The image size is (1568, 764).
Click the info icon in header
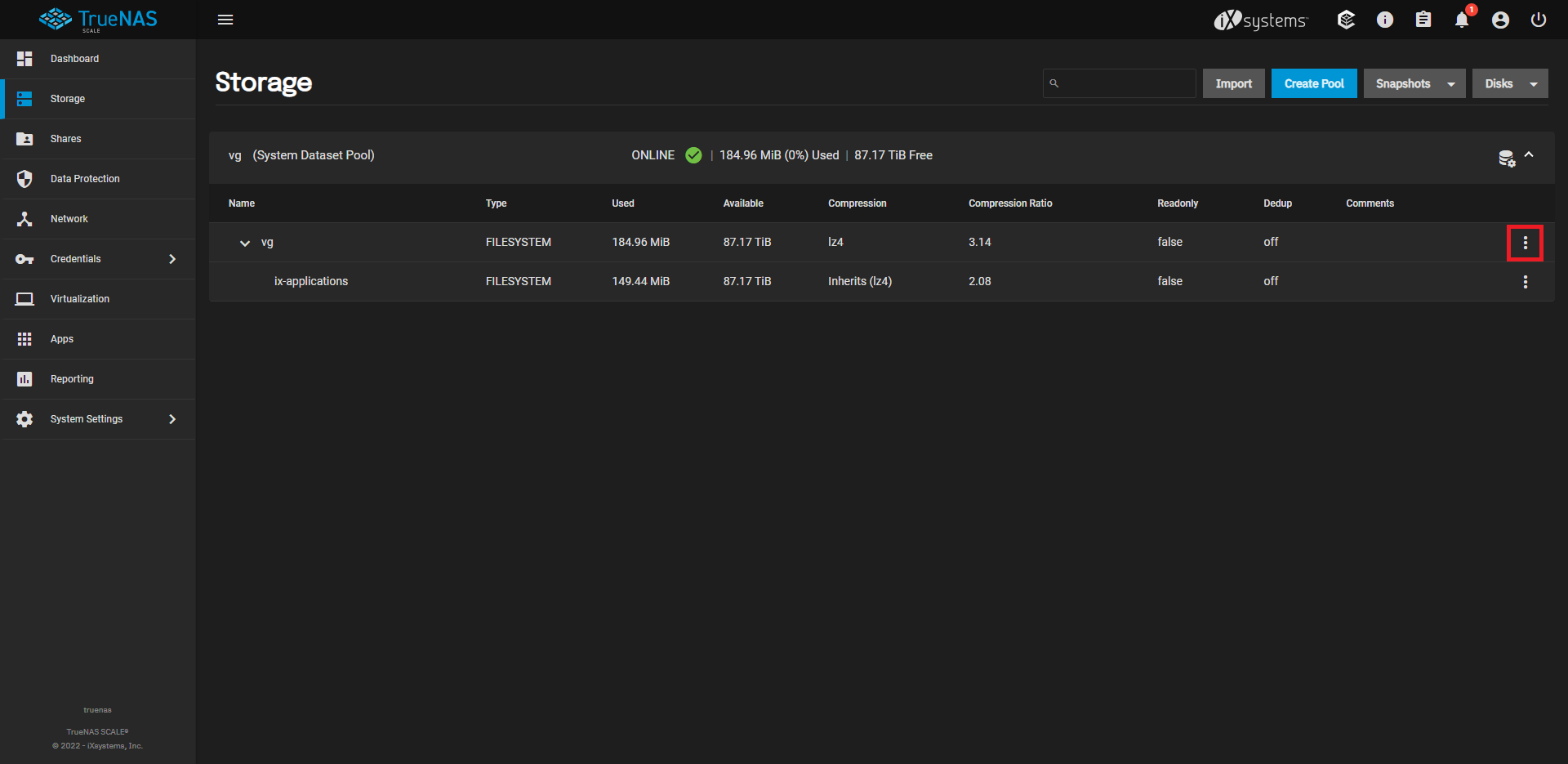(x=1385, y=20)
